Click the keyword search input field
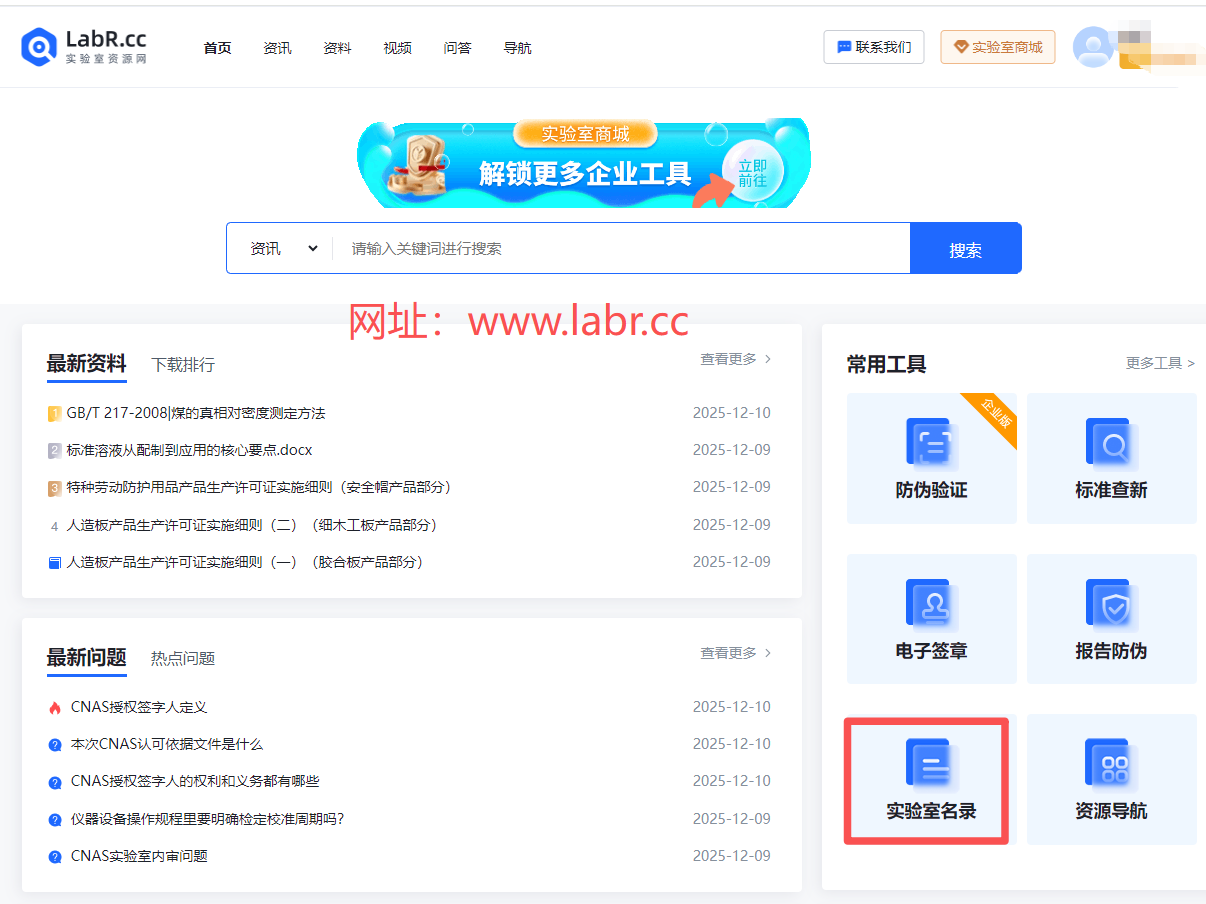1206x904 pixels. coord(620,249)
